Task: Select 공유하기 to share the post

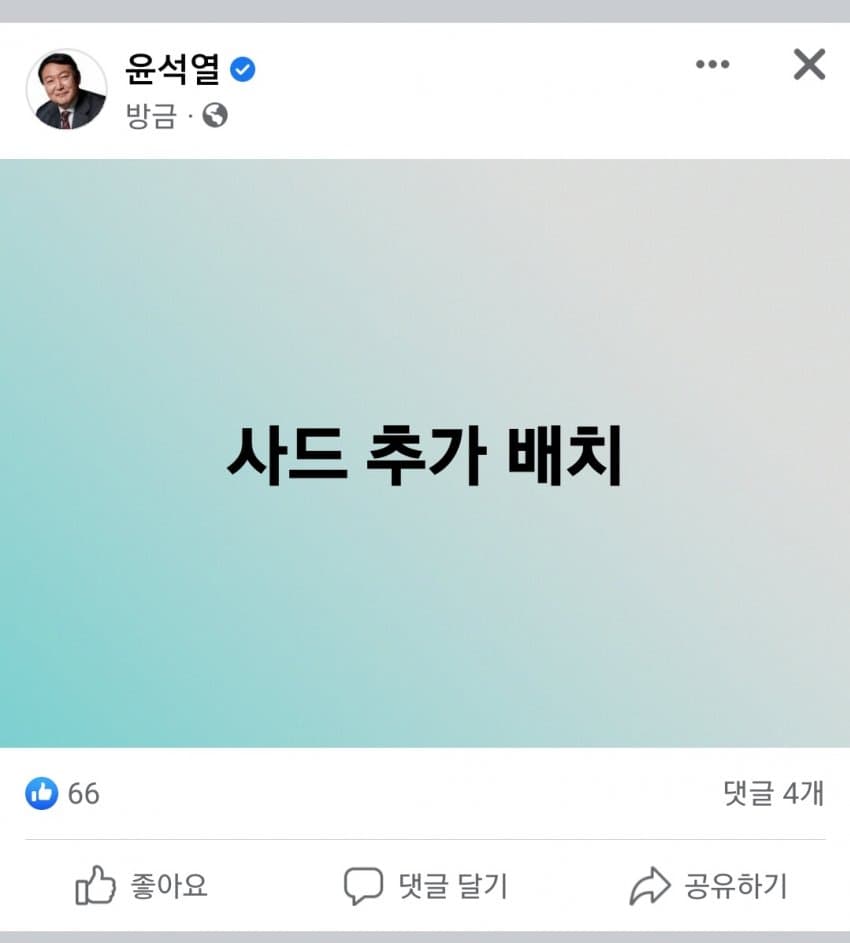Action: pyautogui.click(x=708, y=886)
